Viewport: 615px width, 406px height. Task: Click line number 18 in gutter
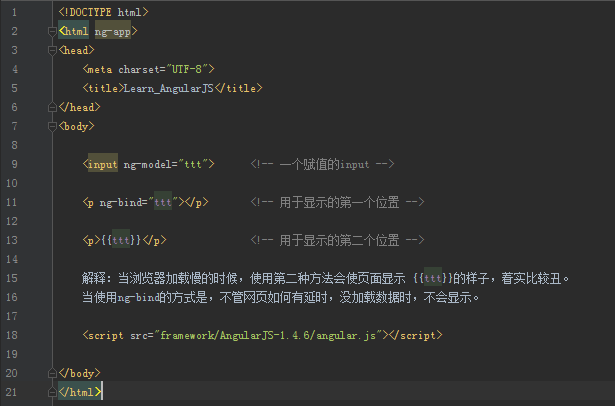(12, 335)
